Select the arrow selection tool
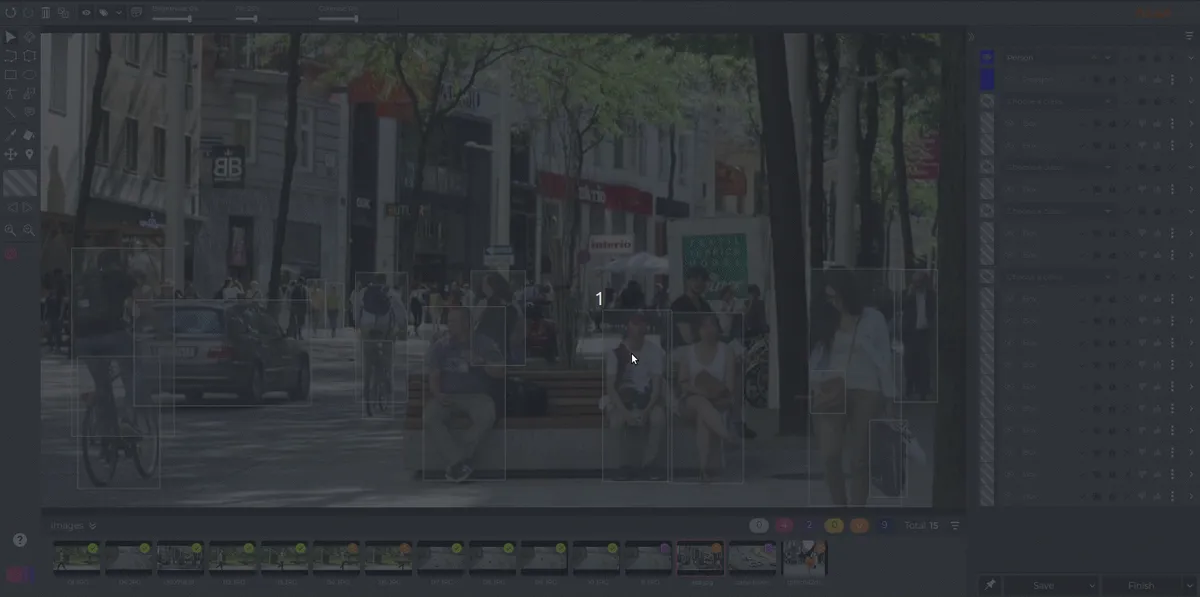The width and height of the screenshot is (1200, 597). coord(11,37)
